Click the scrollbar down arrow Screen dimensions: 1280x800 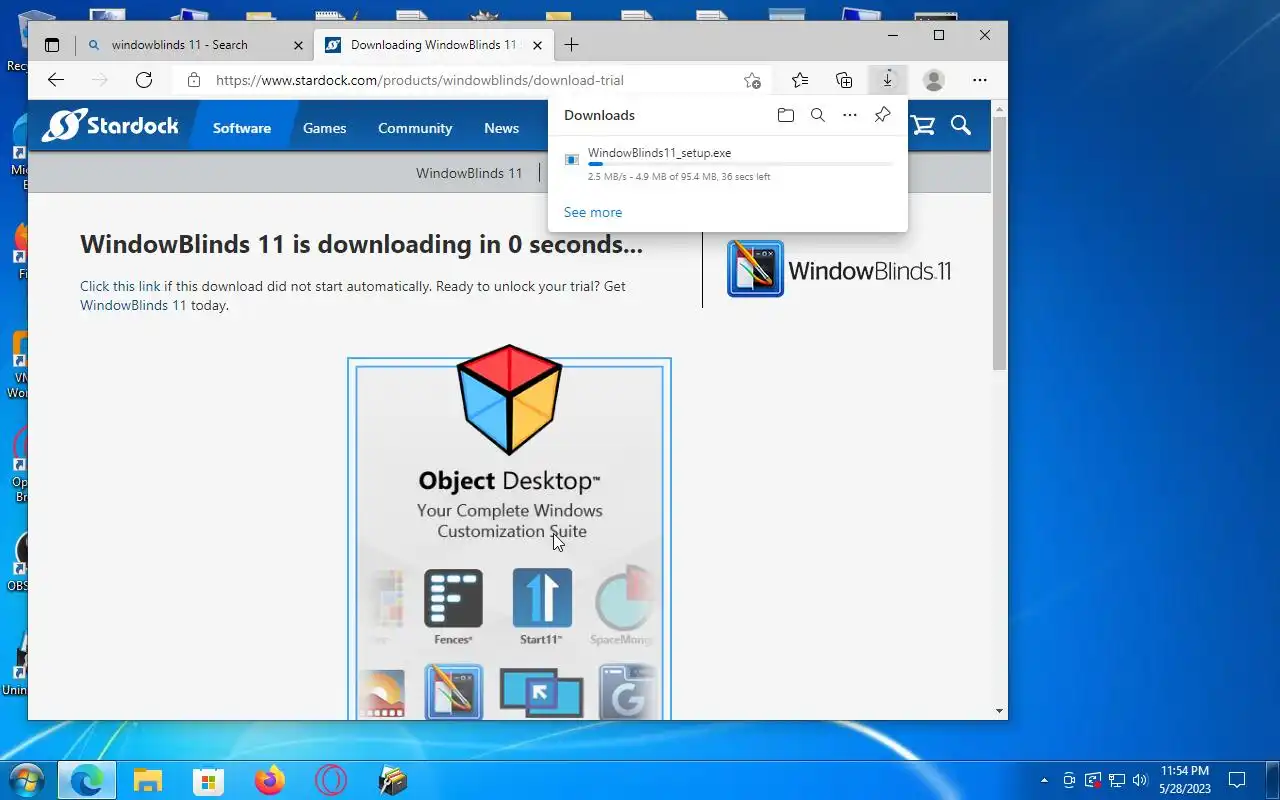[1000, 711]
